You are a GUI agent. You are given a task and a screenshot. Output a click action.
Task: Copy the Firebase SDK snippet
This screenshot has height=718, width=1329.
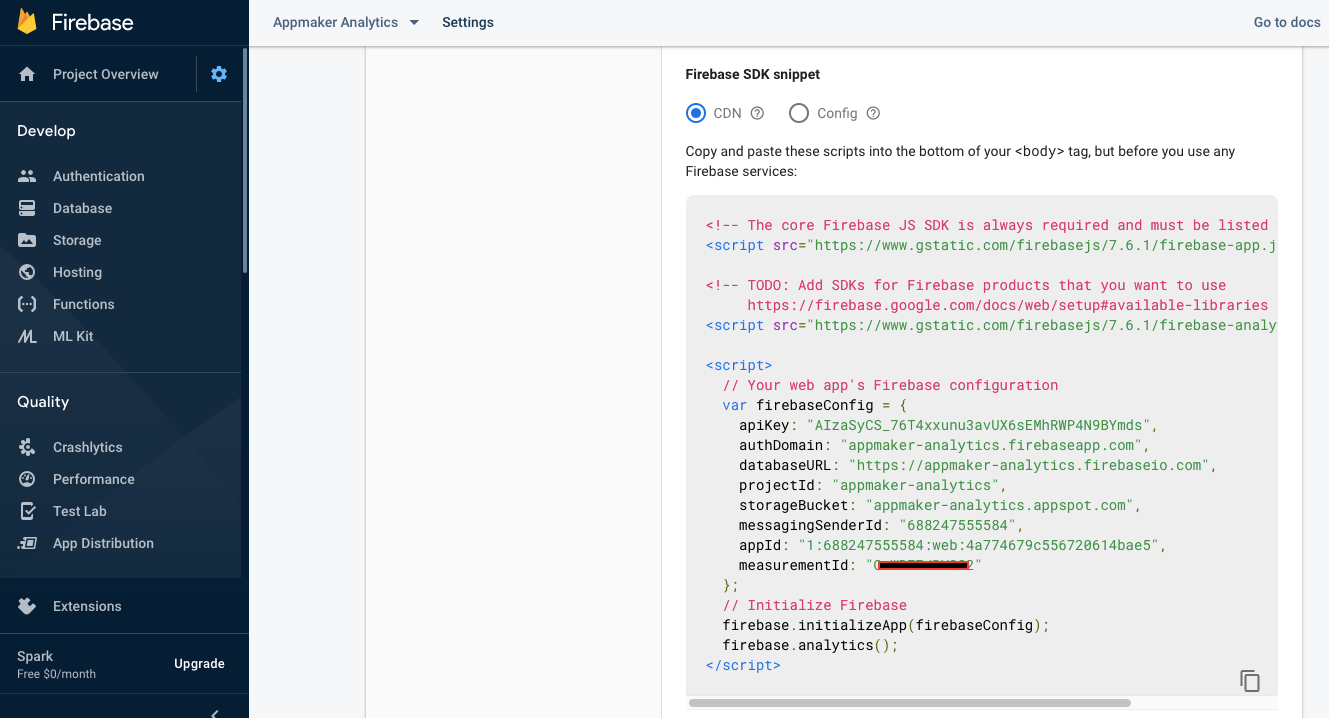tap(1249, 680)
